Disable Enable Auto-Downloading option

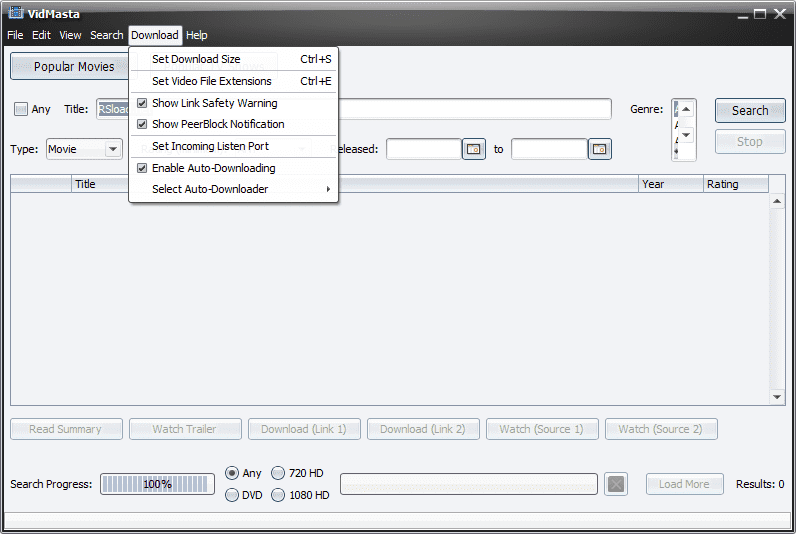[142, 168]
